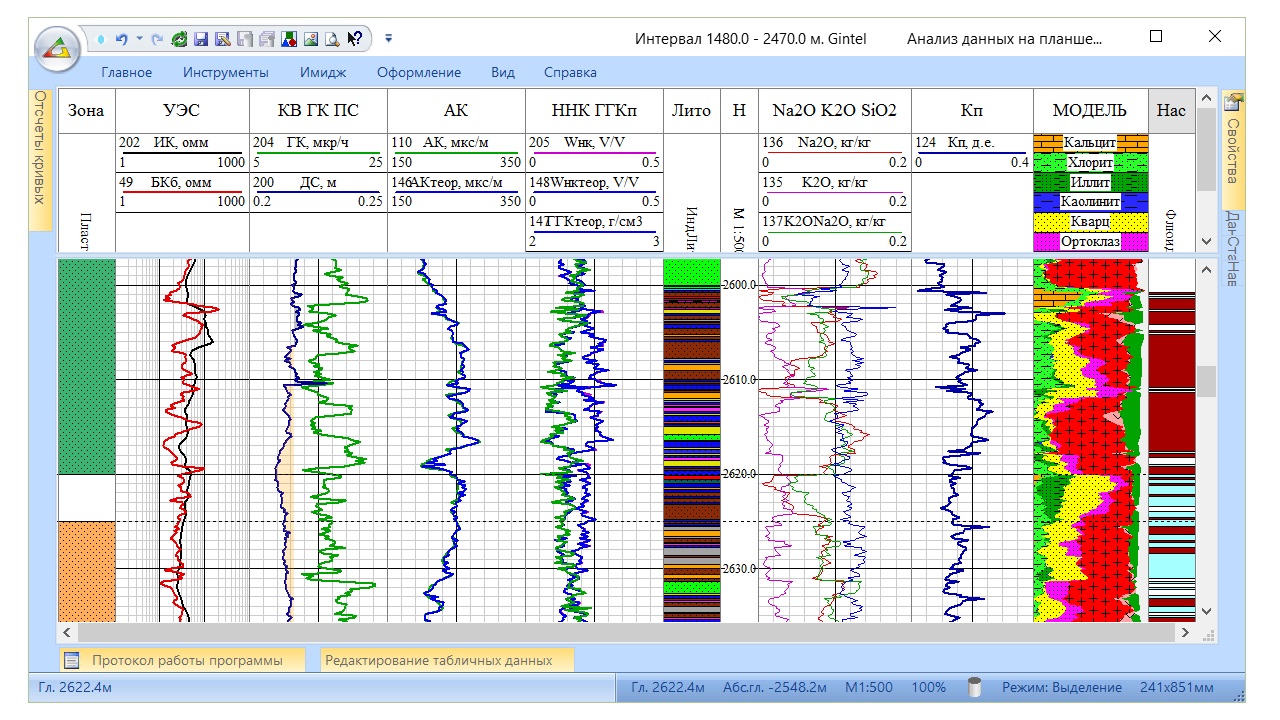Open the undo history dropdown arrow
Screen dimensions: 1280x720
coord(140,39)
